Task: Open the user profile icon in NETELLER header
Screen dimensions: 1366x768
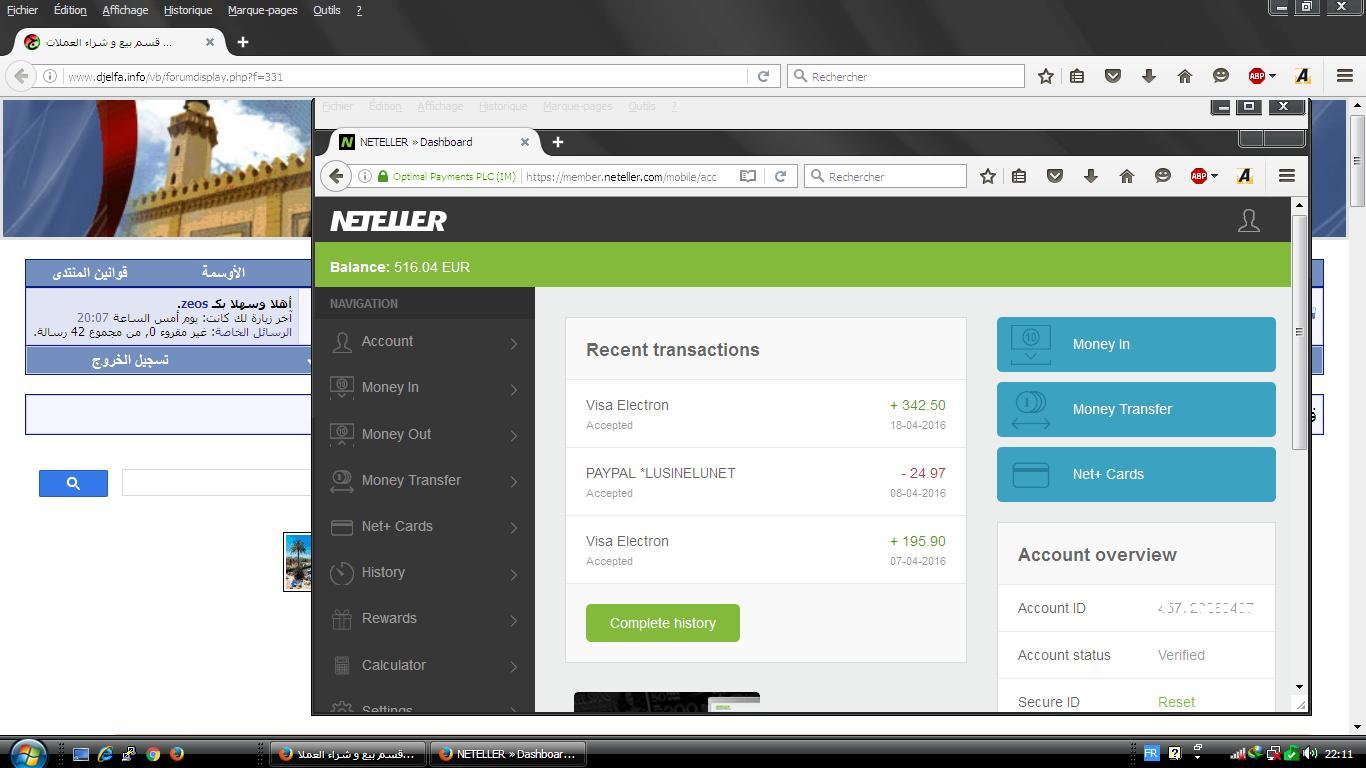Action: [x=1248, y=220]
